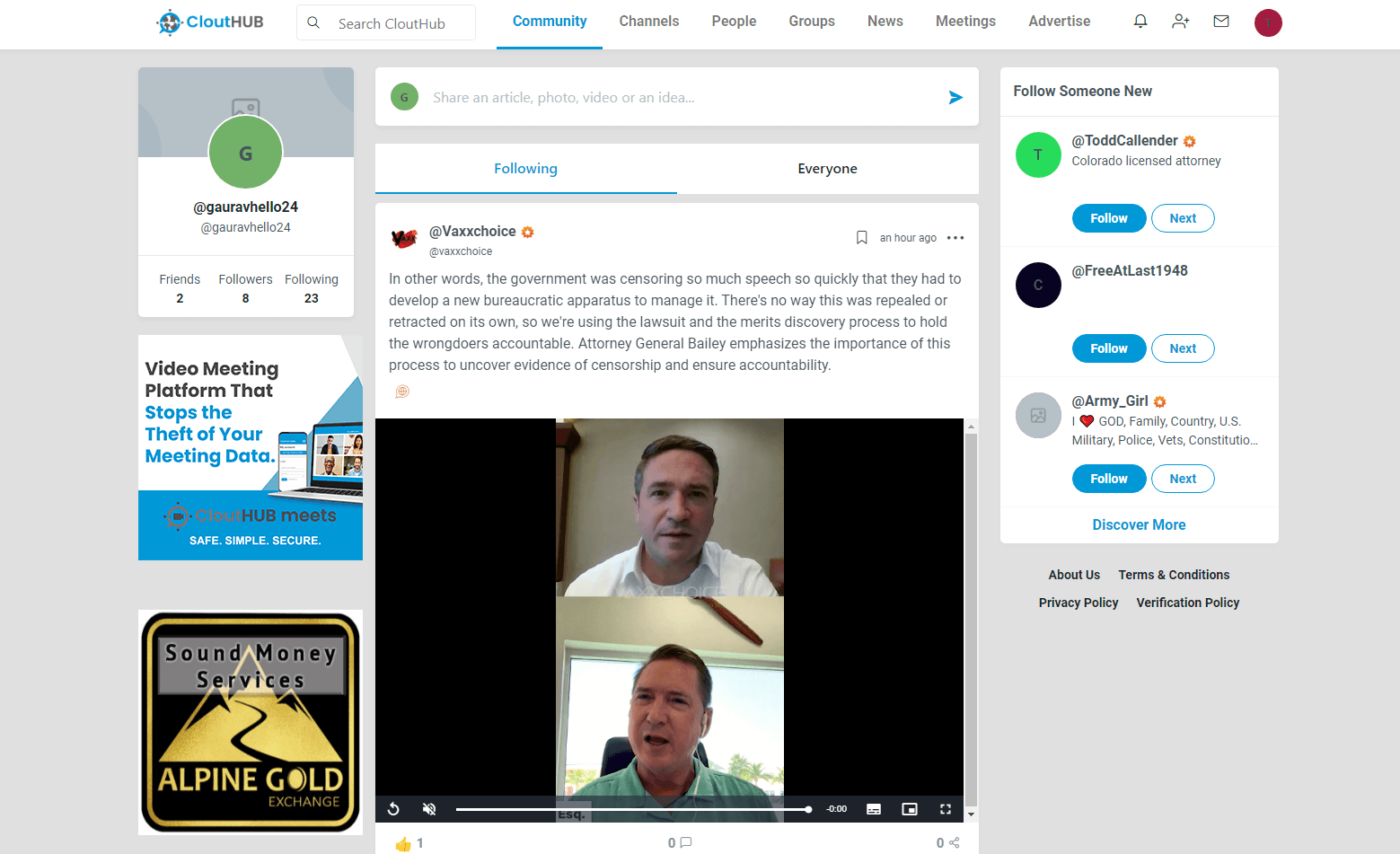1400x854 pixels.
Task: Unmute the video player
Action: coord(429,808)
